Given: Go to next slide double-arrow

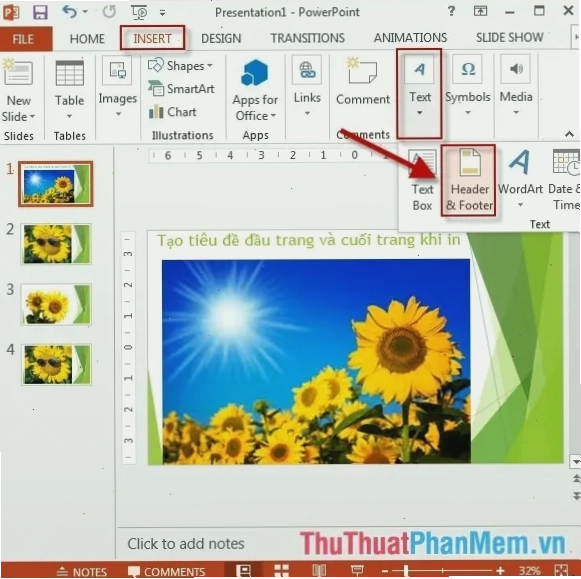Looking at the screenshot, I should tap(576, 495).
